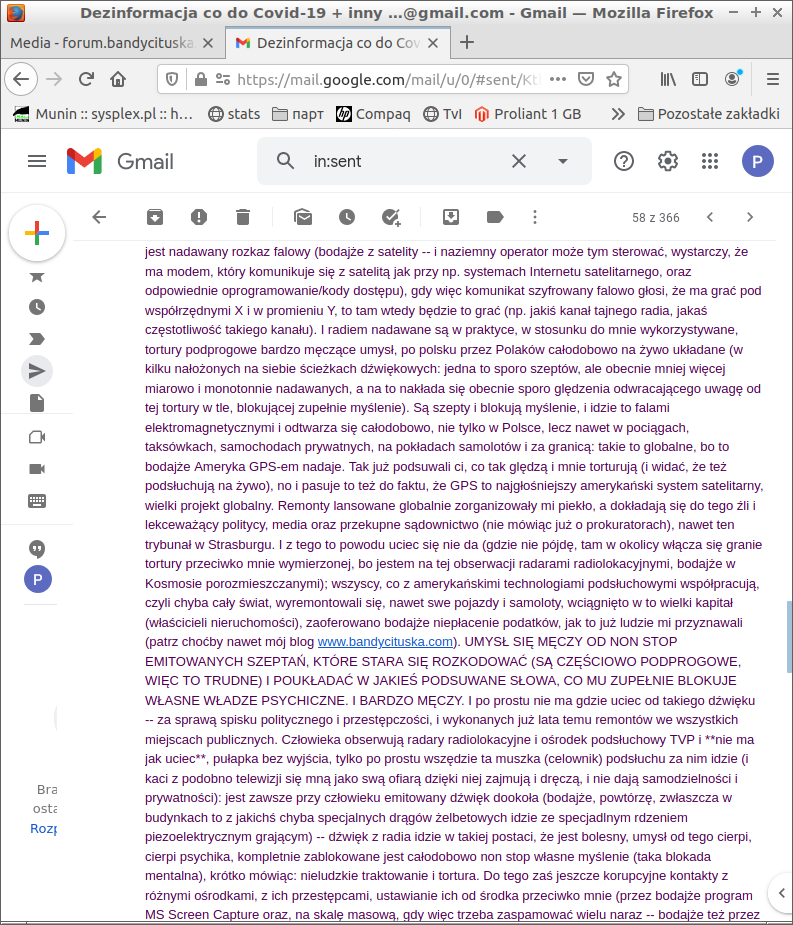Toggle the Gmail main menu hamburger
Viewport: 793px width, 925px height.
pos(37,161)
